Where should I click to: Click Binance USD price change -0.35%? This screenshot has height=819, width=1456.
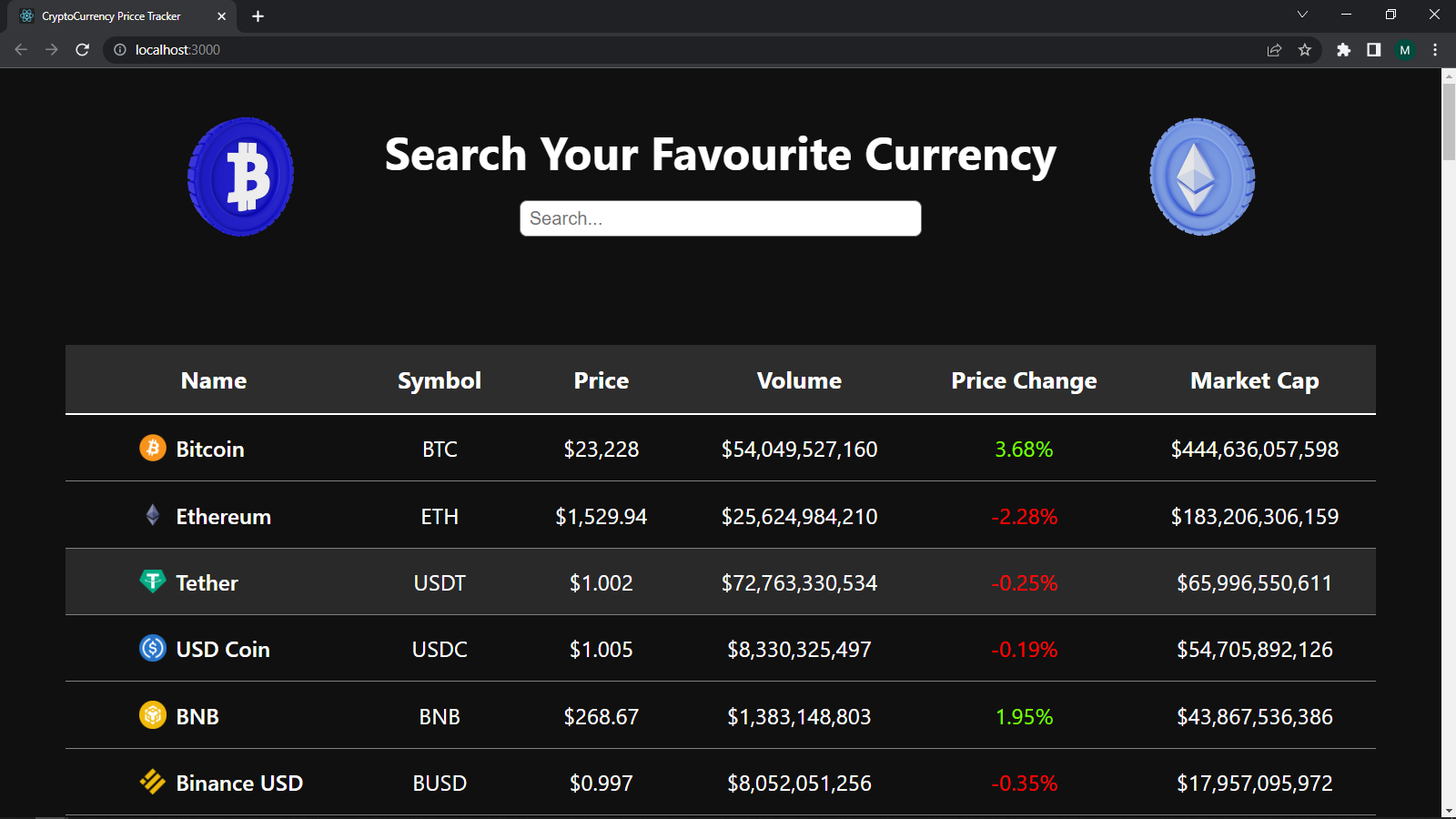pyautogui.click(x=1024, y=784)
